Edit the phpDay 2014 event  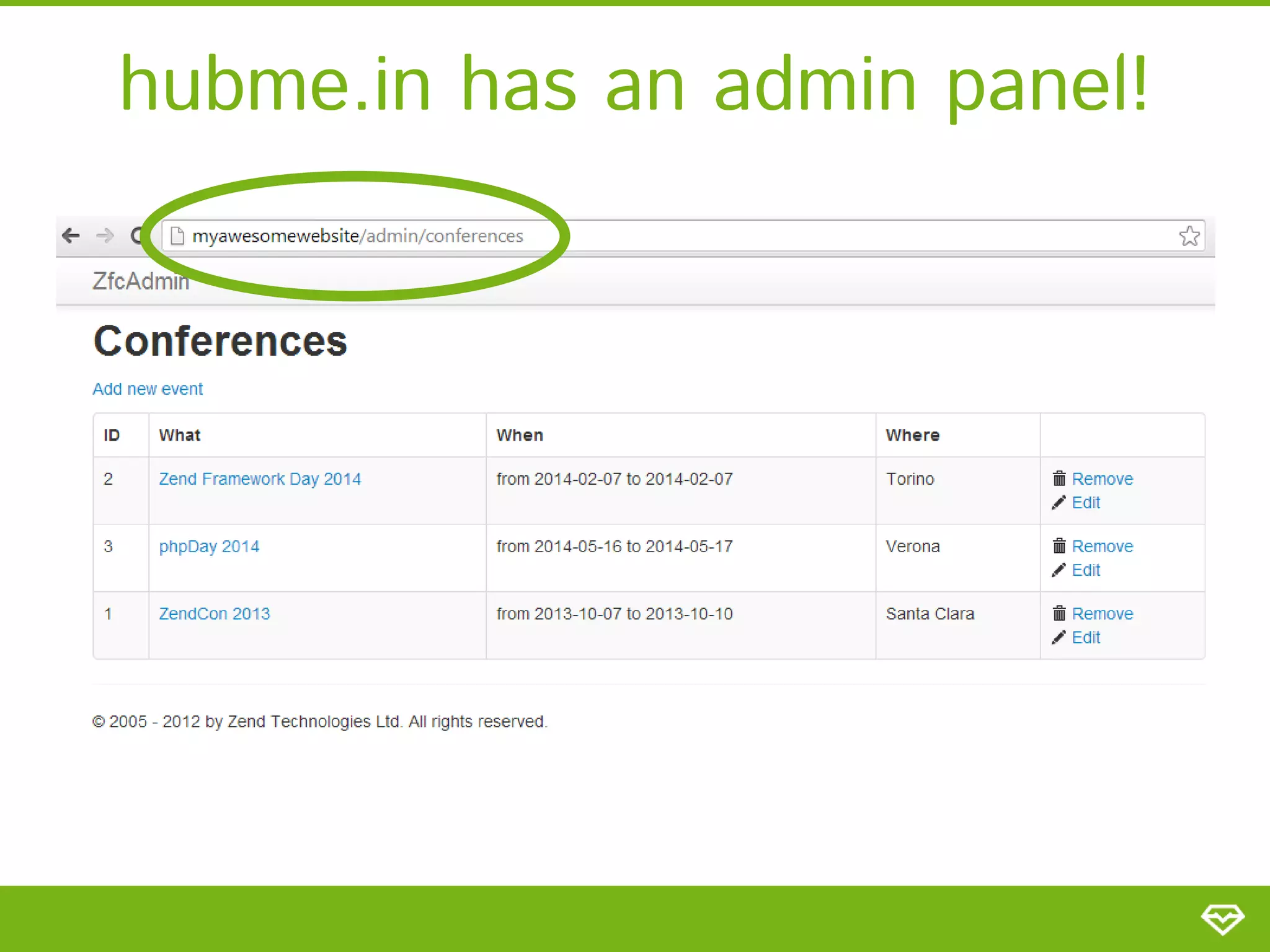click(1086, 570)
